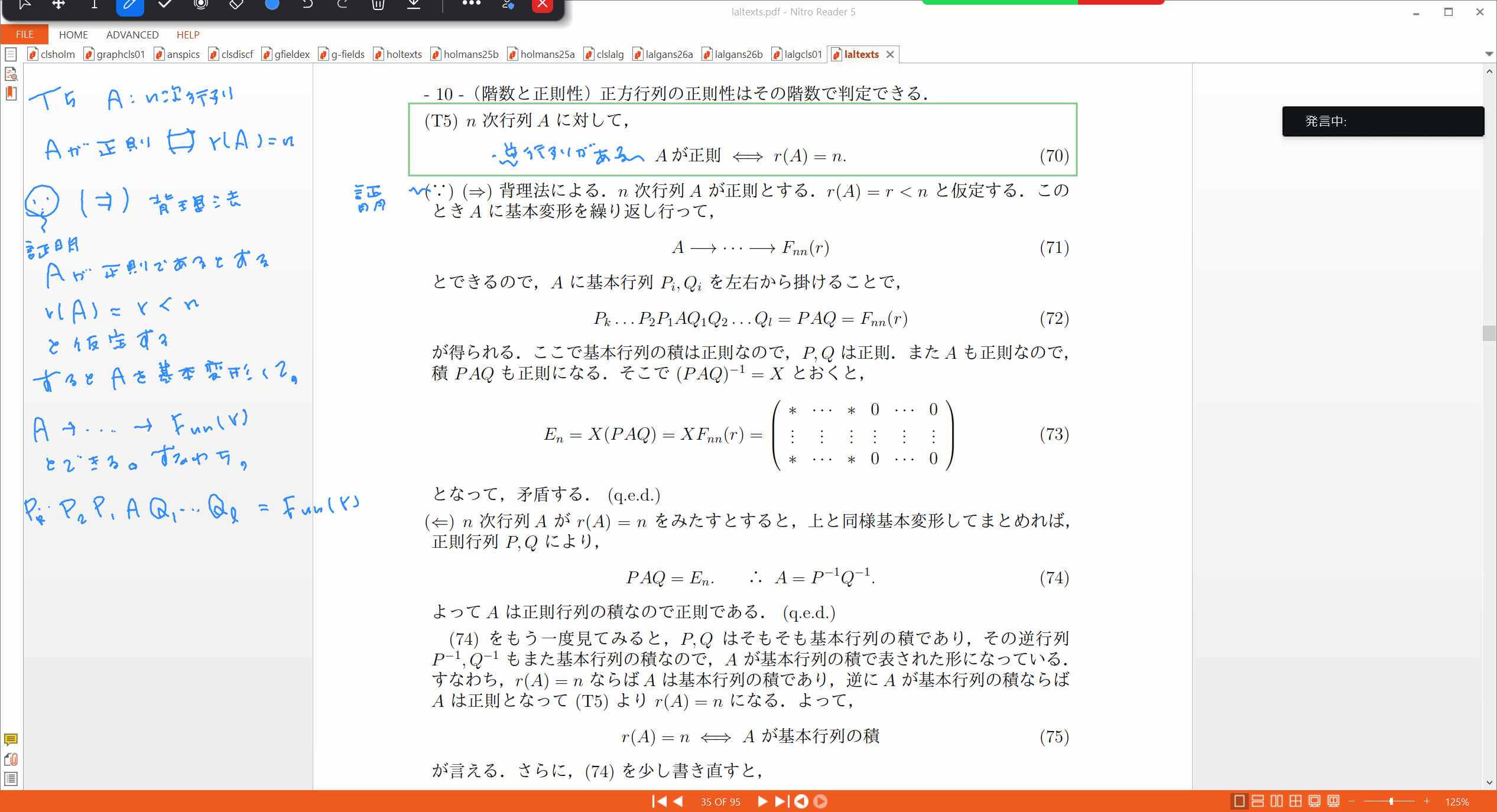
Task: Click the vertical scrollbar down arrow
Action: (1489, 782)
